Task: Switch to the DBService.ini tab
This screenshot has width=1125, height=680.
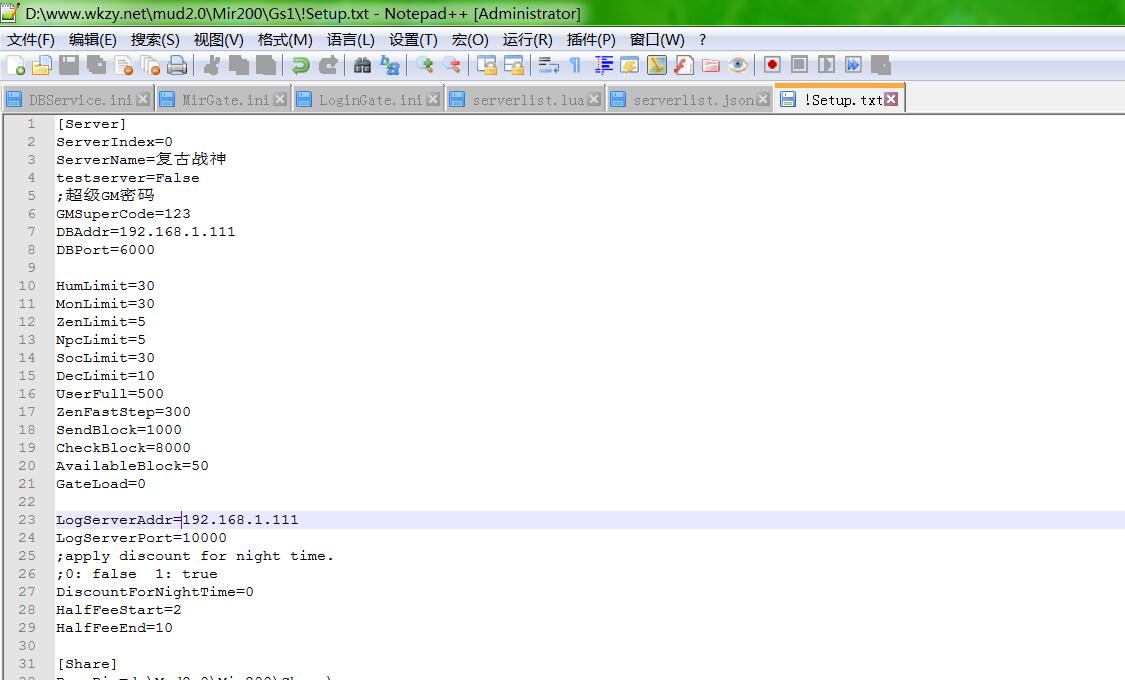Action: tap(80, 100)
